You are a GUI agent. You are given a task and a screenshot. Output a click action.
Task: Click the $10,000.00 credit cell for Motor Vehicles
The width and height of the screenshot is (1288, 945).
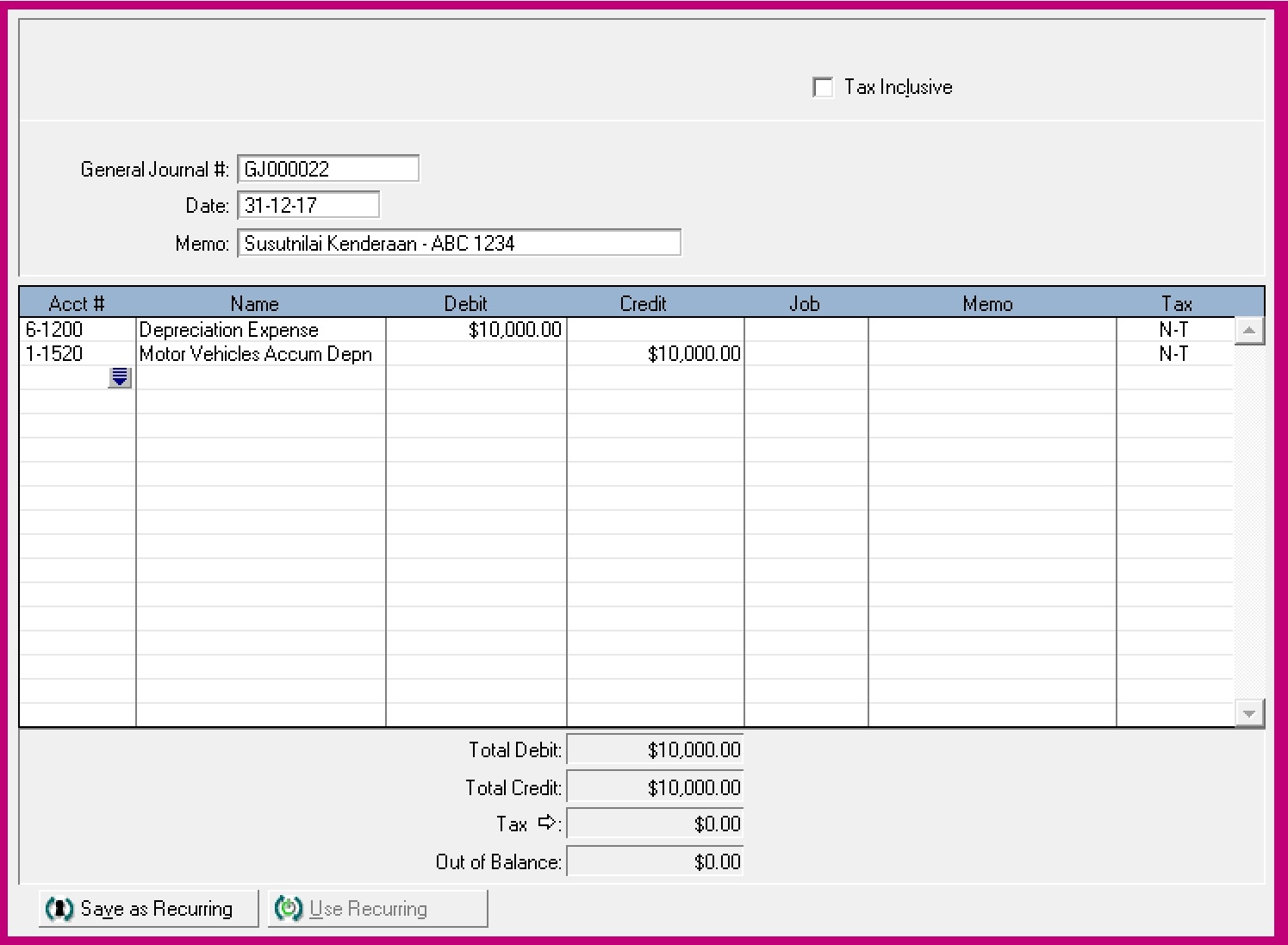[x=656, y=354]
